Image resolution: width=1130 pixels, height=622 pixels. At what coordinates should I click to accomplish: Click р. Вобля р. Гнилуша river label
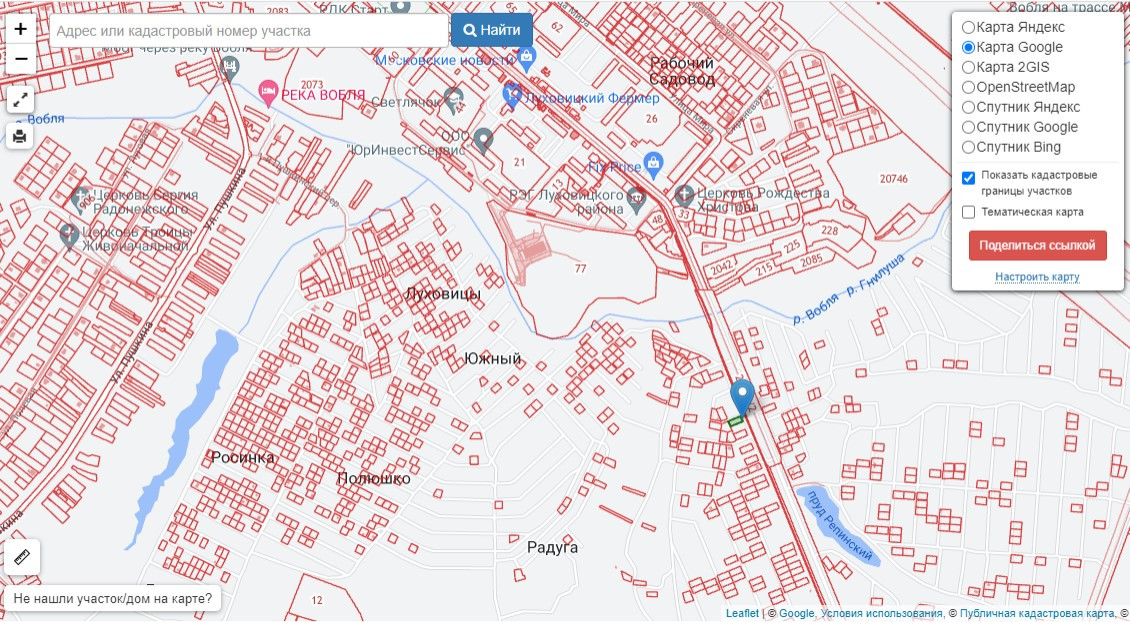coord(849,288)
